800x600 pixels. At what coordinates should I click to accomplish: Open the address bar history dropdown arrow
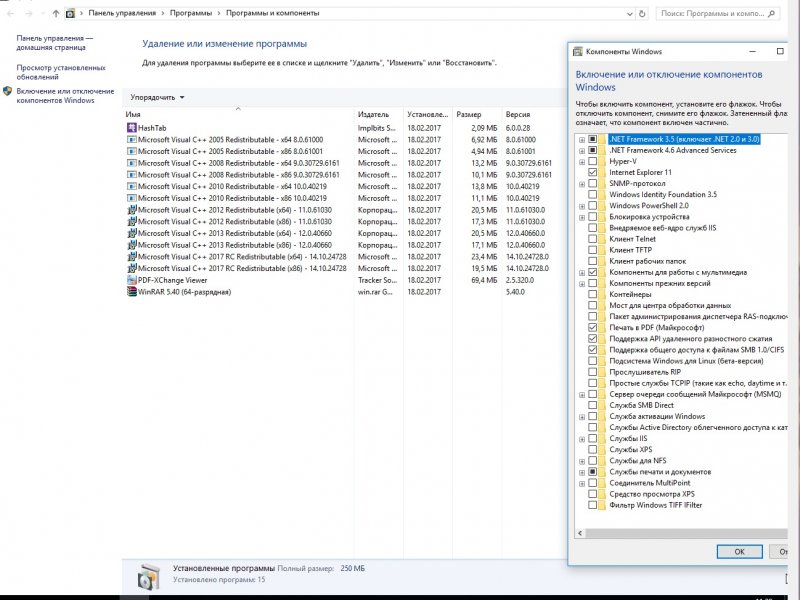(630, 14)
